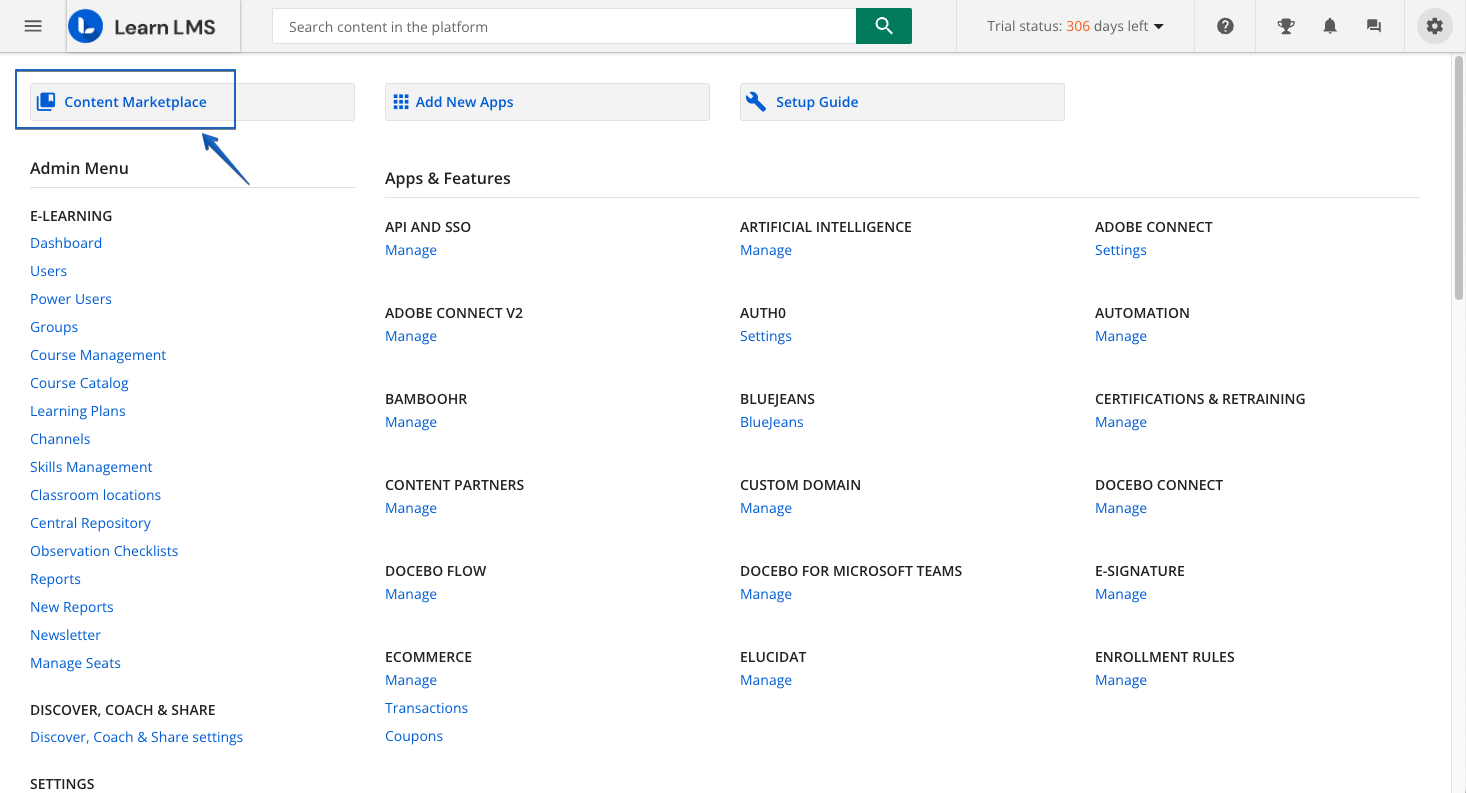Open Channels admin link

point(60,439)
